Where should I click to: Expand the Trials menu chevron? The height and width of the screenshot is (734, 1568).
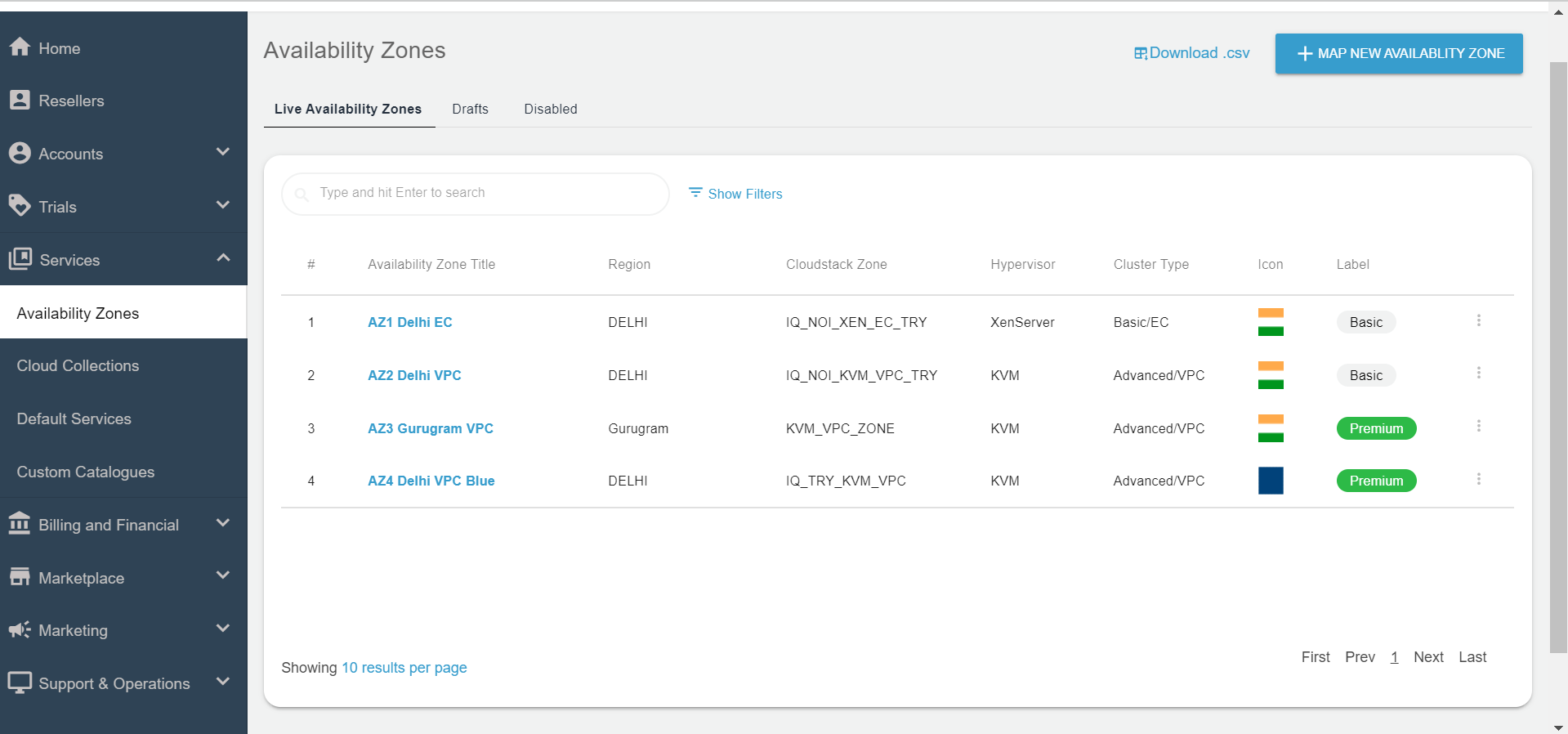[x=222, y=205]
